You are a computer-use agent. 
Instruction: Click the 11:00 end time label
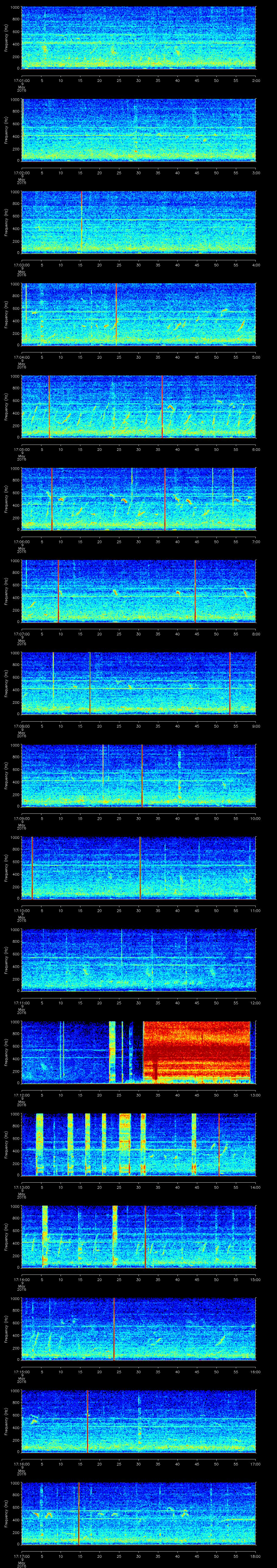pos(255,910)
